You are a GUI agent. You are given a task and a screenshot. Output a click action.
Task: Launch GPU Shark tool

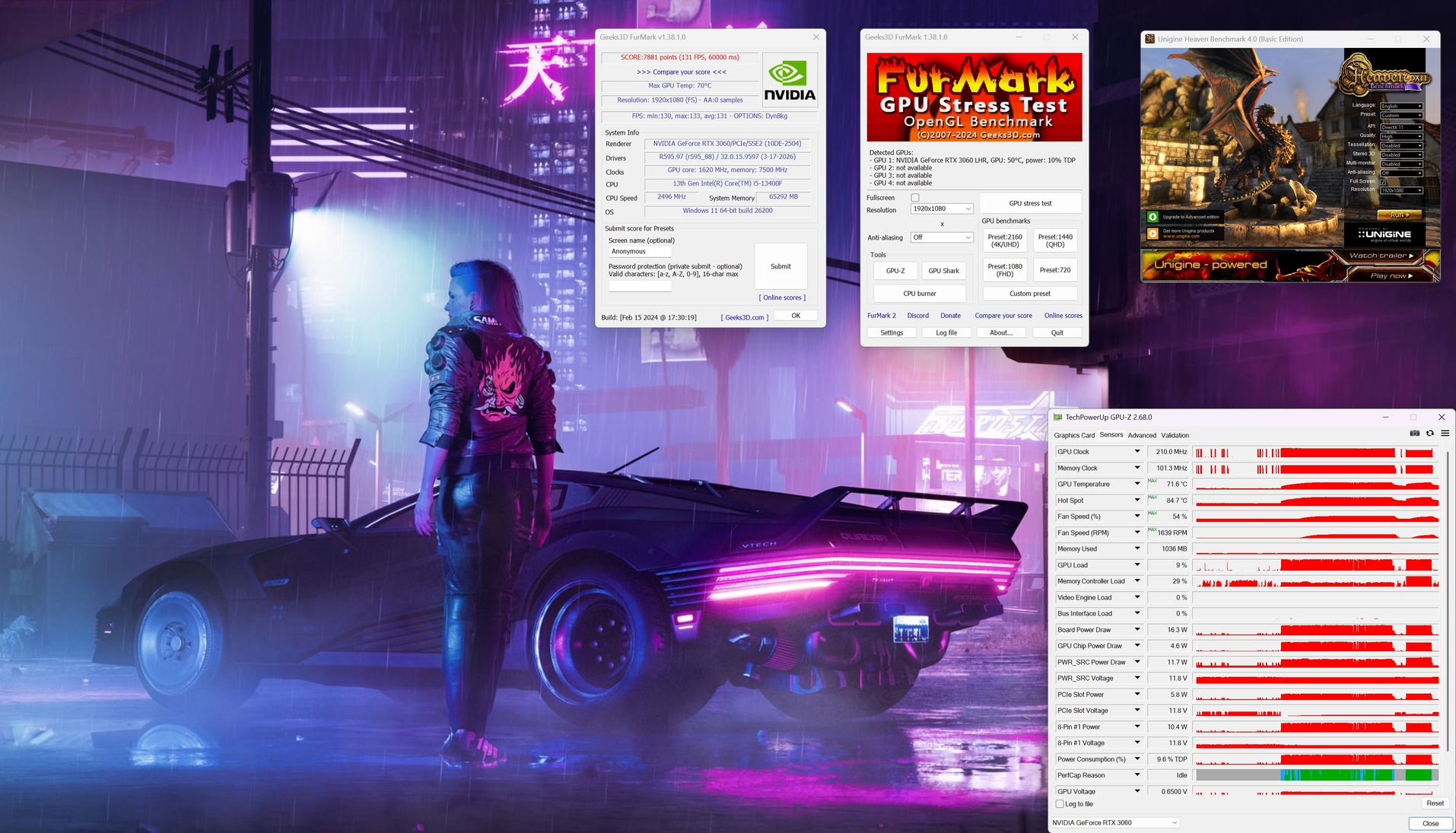tap(944, 271)
